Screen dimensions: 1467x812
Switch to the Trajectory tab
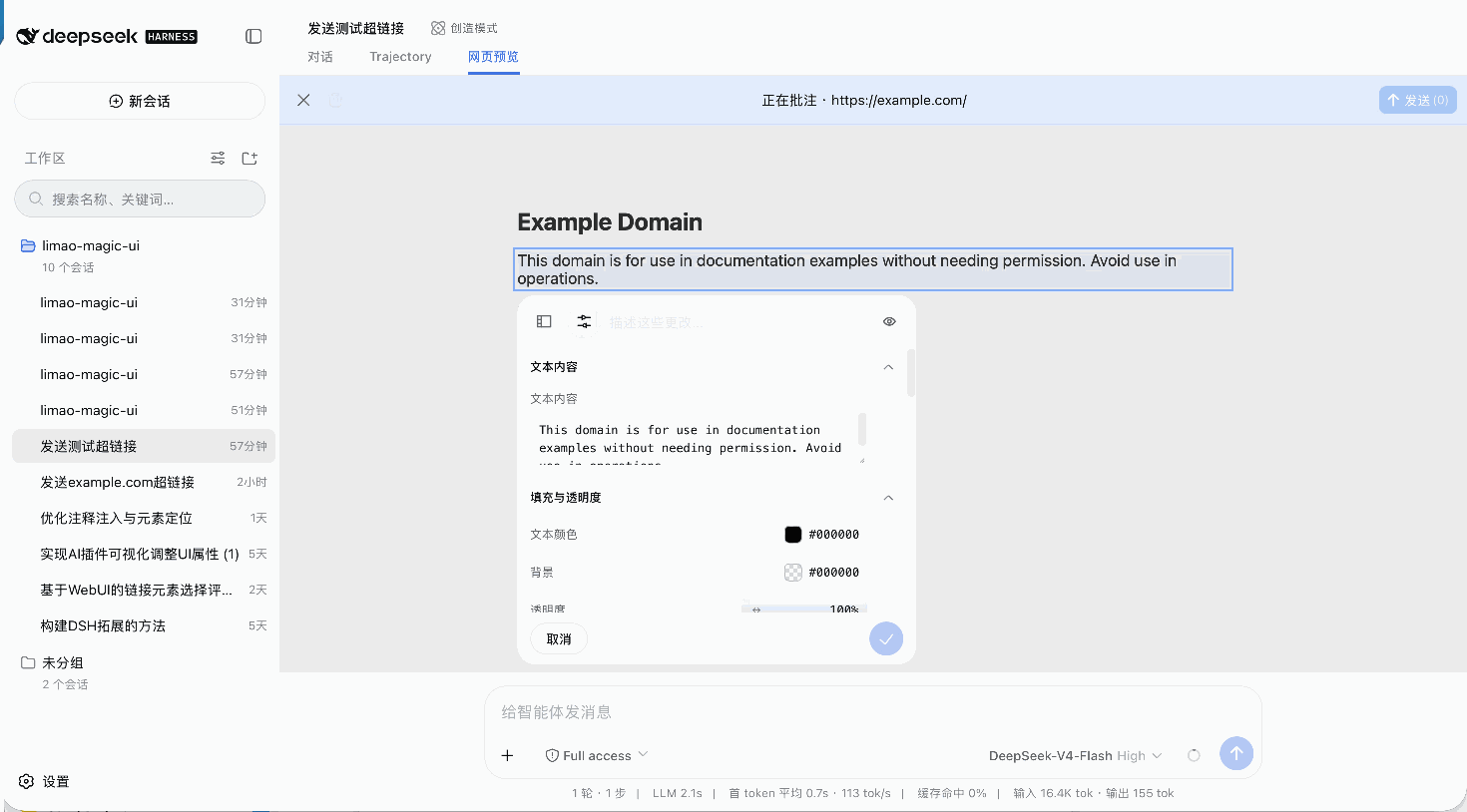tap(400, 57)
